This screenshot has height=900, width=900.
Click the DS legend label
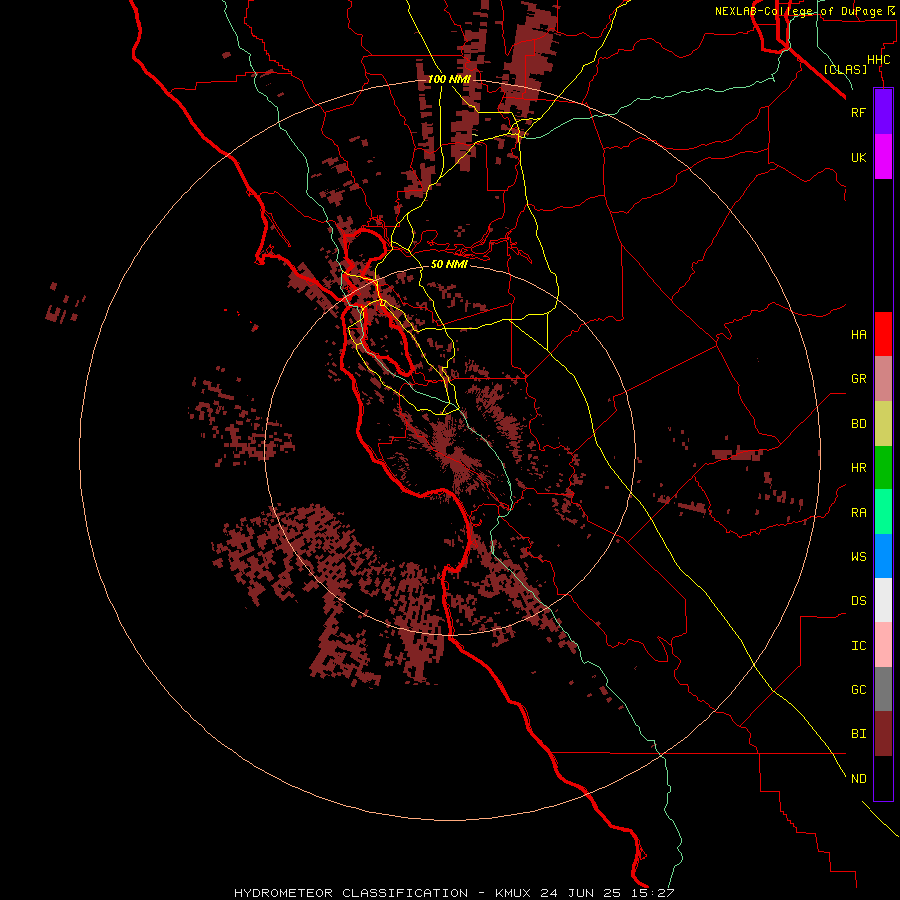point(858,601)
